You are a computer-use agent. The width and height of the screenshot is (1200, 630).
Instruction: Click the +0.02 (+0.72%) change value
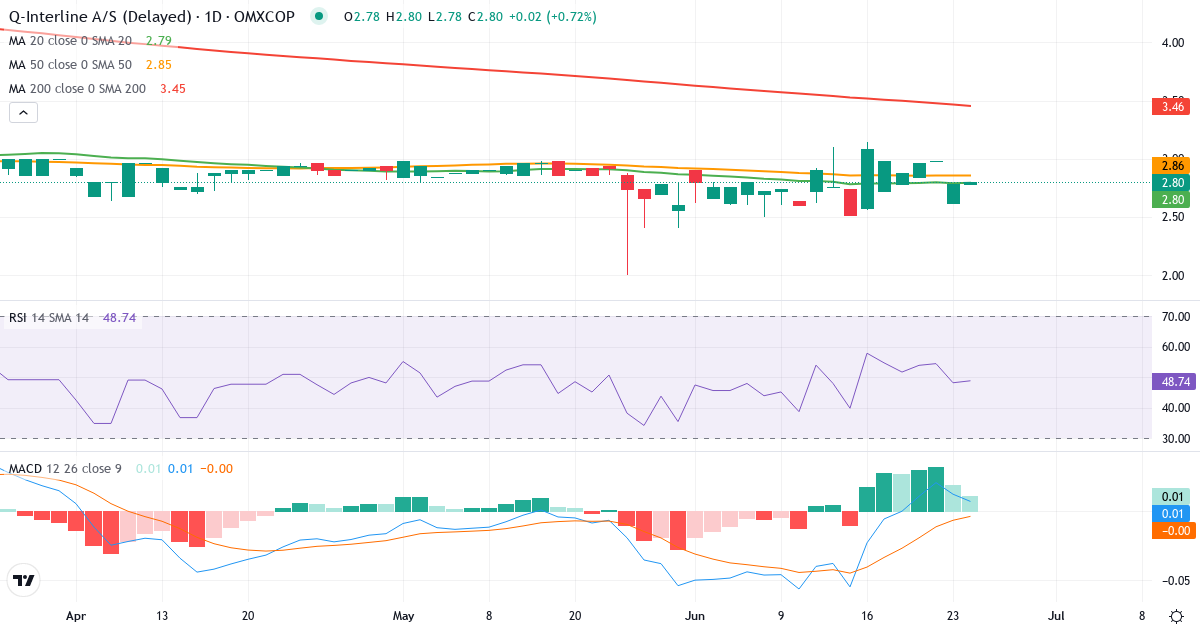tap(551, 17)
